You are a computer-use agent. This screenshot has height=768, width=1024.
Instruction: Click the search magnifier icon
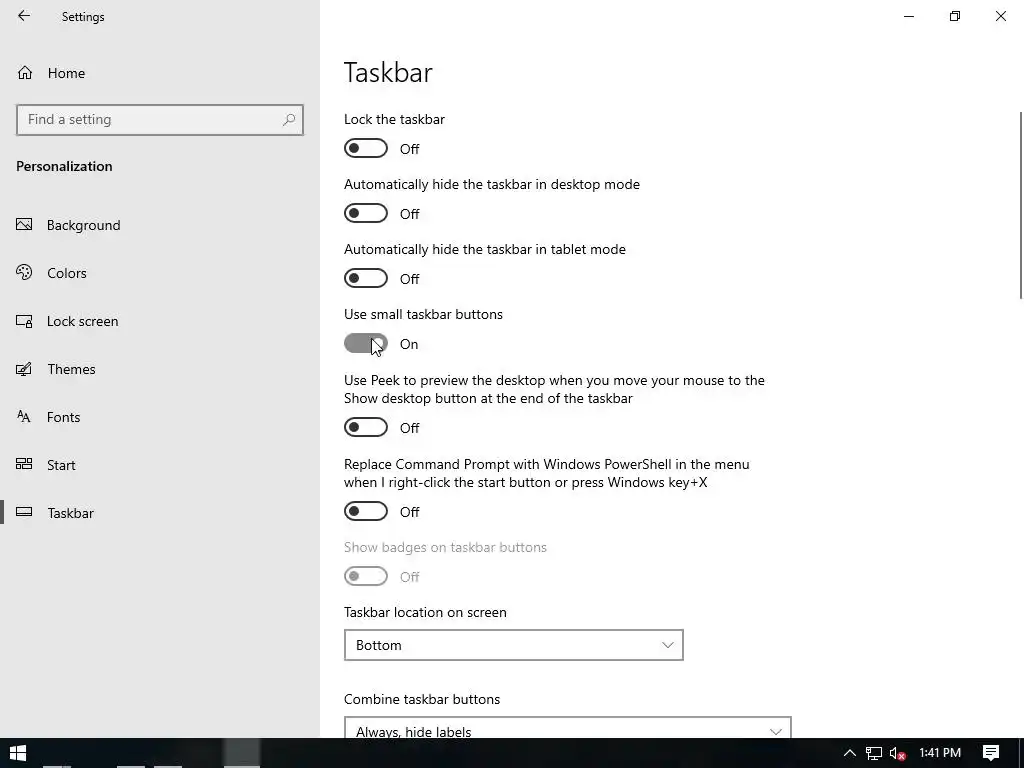289,120
